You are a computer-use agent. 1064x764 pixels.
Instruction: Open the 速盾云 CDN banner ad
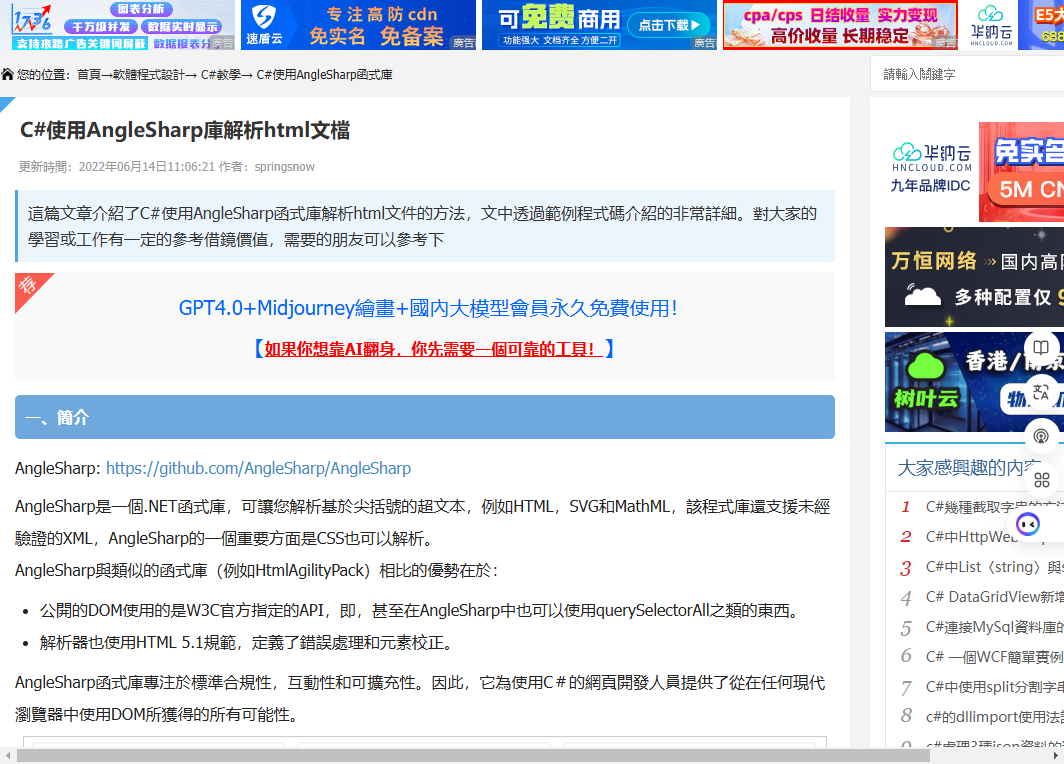click(x=358, y=25)
